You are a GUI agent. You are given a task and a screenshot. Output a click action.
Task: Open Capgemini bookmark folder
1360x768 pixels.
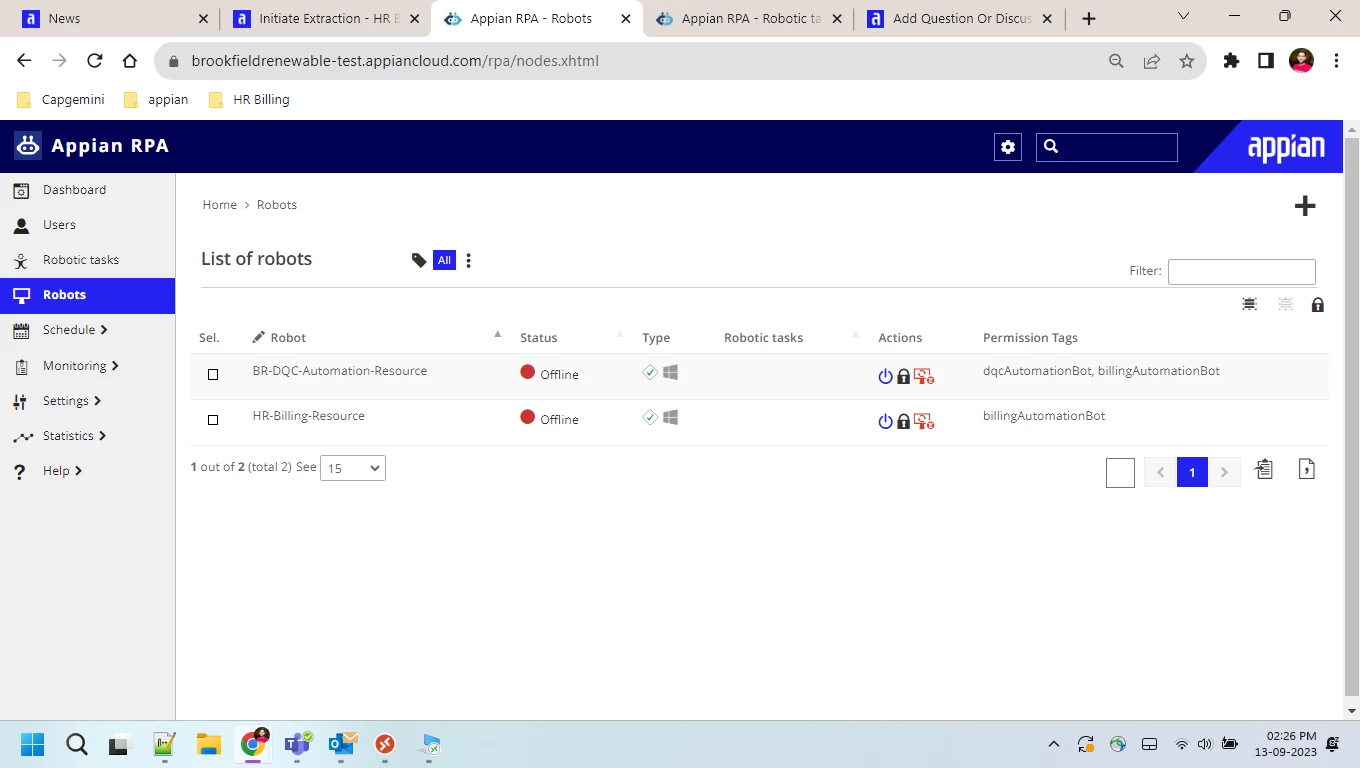[61, 100]
